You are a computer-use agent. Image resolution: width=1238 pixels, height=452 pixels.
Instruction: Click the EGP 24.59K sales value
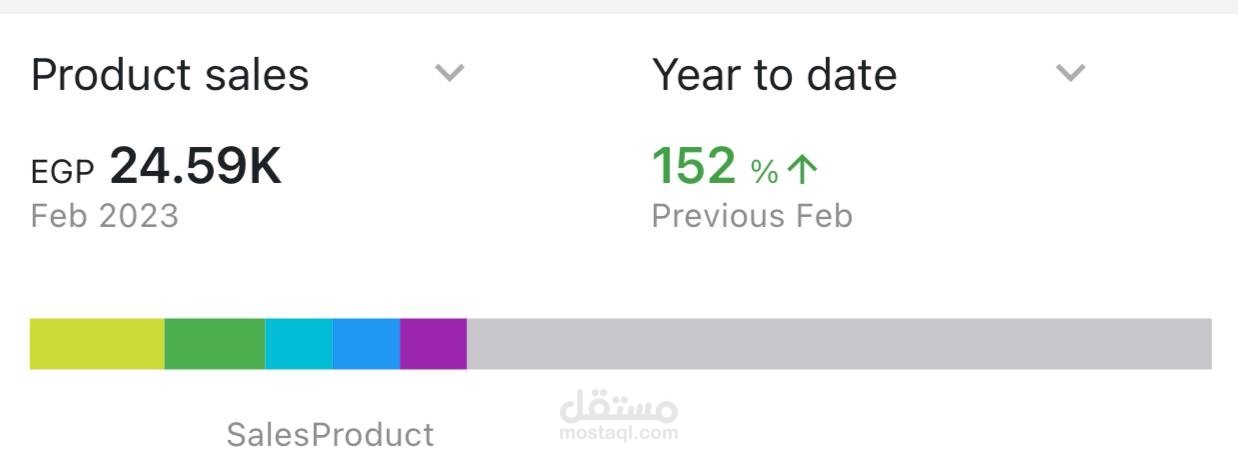[196, 166]
